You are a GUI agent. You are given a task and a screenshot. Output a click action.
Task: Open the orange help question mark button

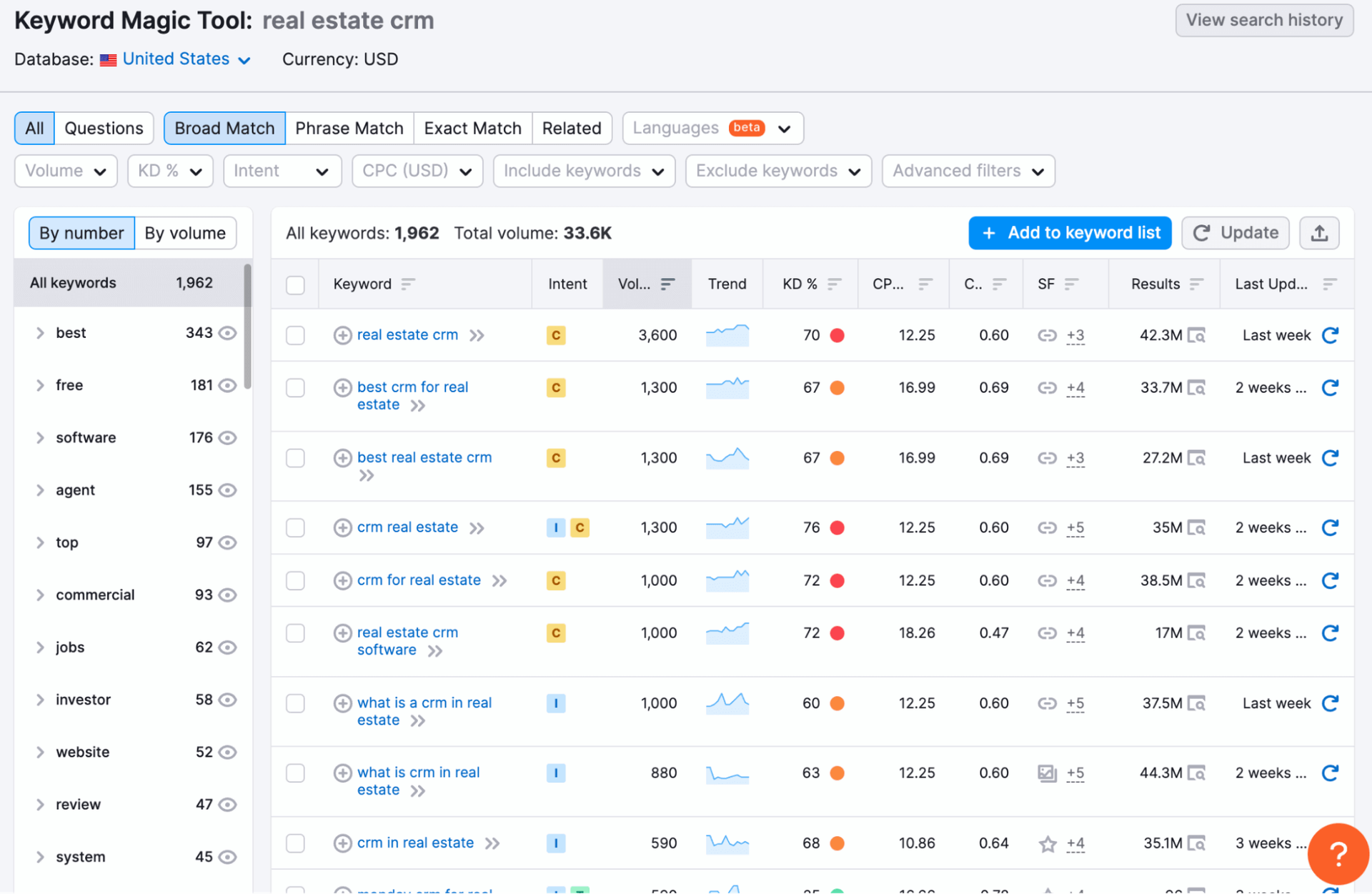(1337, 853)
